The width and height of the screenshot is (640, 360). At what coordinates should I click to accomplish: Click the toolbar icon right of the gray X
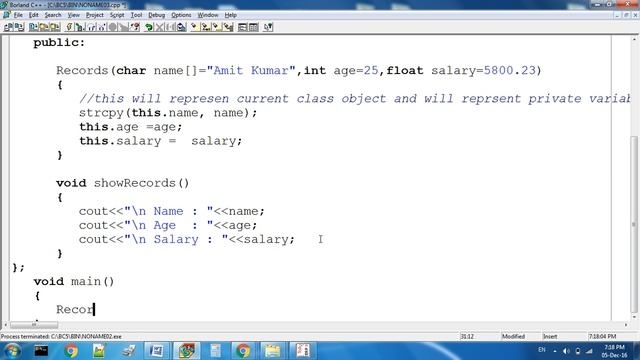pyautogui.click(x=171, y=27)
